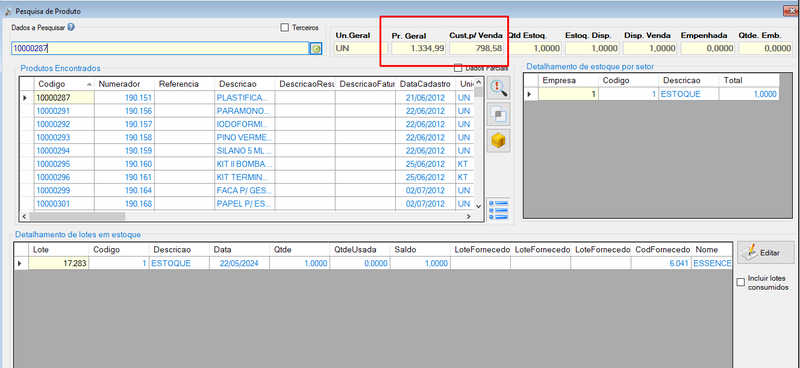Viewport: 800px width, 368px height.
Task: Click the Cust.p/ Venda value 798,58
Action: point(477,48)
